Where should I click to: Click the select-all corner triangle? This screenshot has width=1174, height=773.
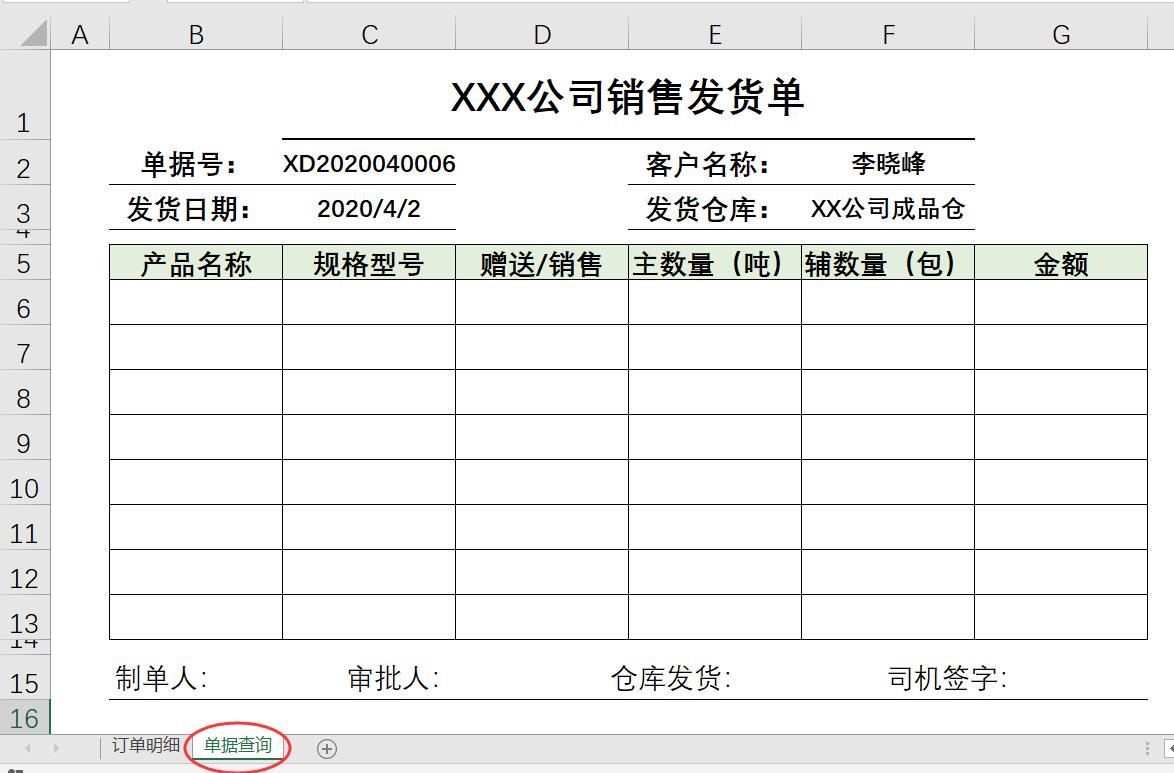point(34,33)
